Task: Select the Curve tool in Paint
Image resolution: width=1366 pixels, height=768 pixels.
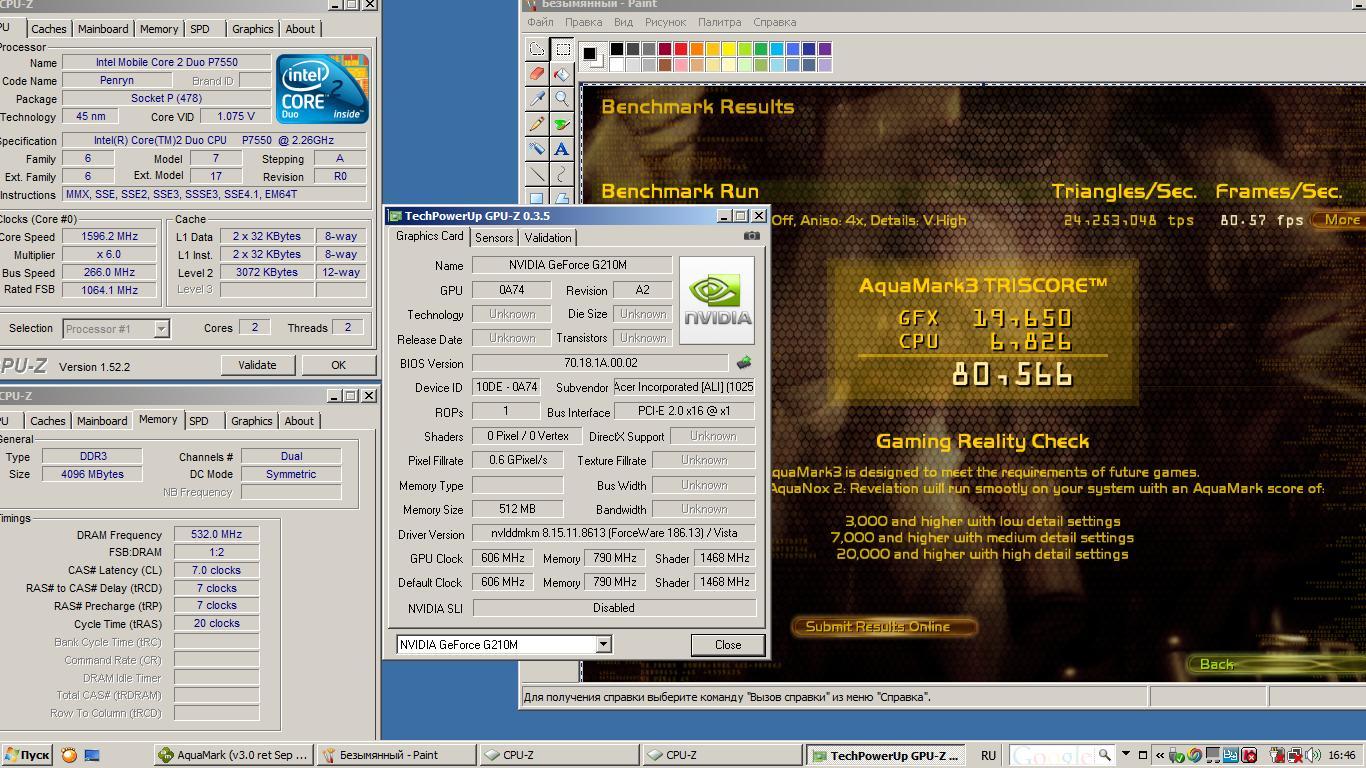Action: coord(562,174)
